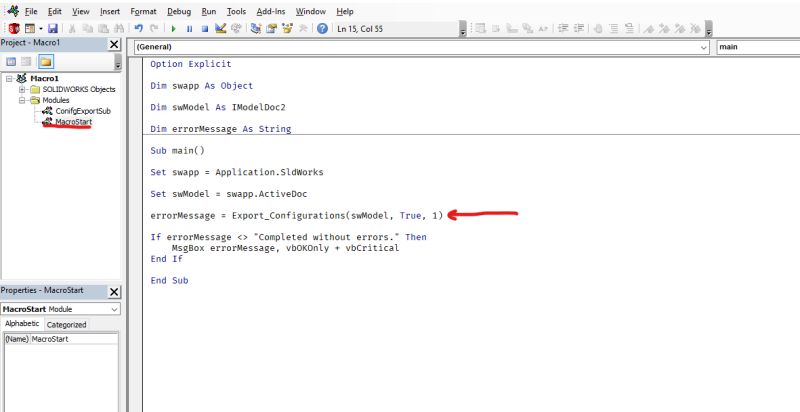Click the 'End Sub' code line
Image resolution: width=800 pixels, height=412 pixels.
pyautogui.click(x=169, y=280)
